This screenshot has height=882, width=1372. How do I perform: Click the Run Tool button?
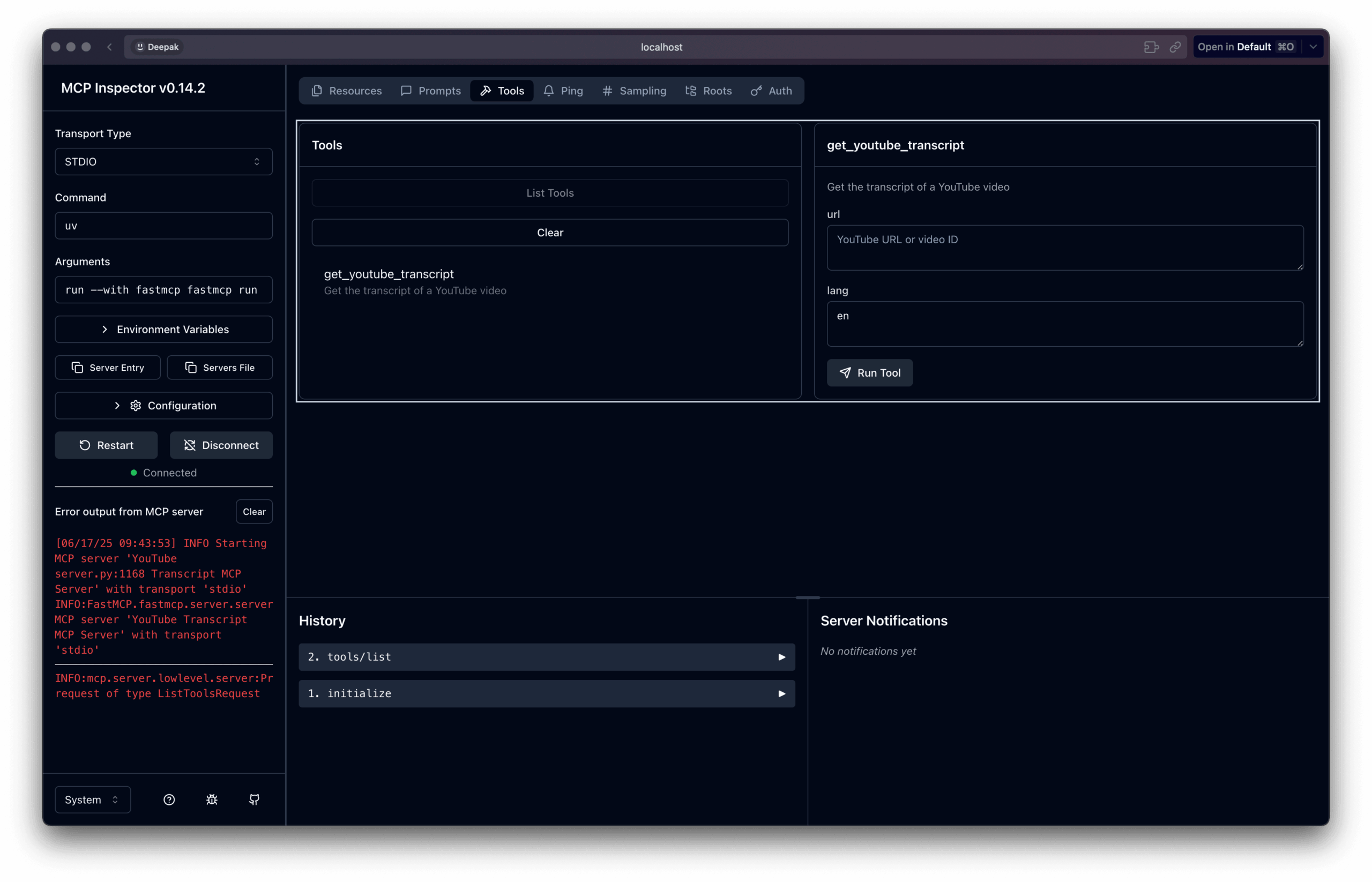click(870, 373)
